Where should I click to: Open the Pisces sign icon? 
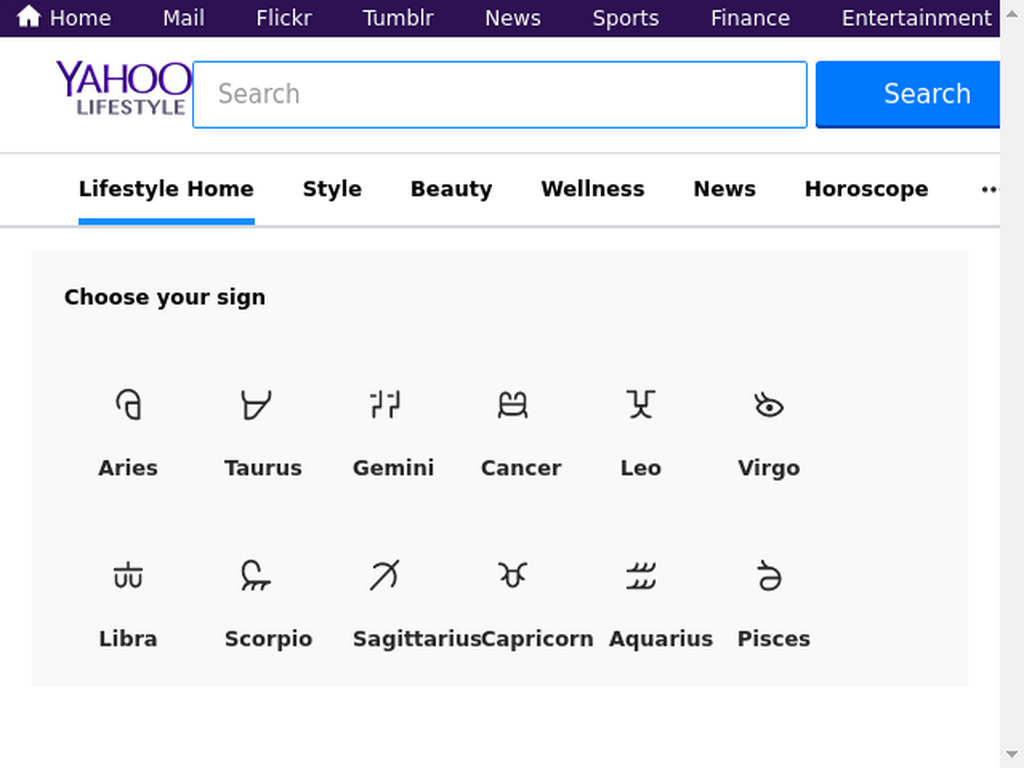point(769,575)
